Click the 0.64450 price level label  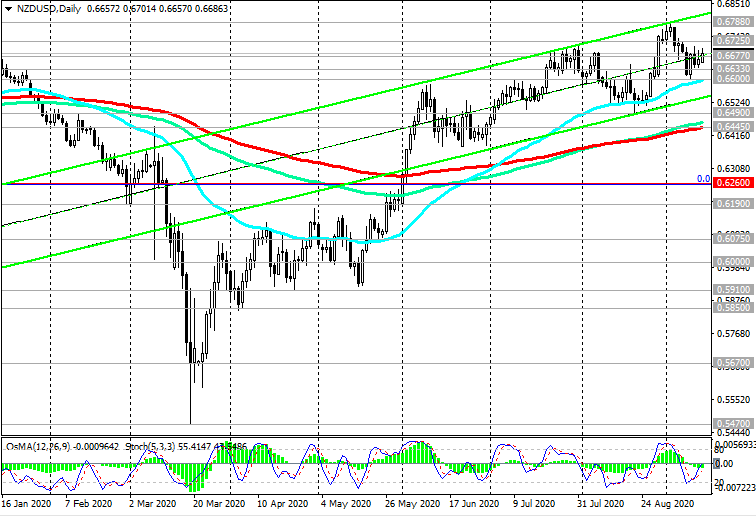coord(733,126)
